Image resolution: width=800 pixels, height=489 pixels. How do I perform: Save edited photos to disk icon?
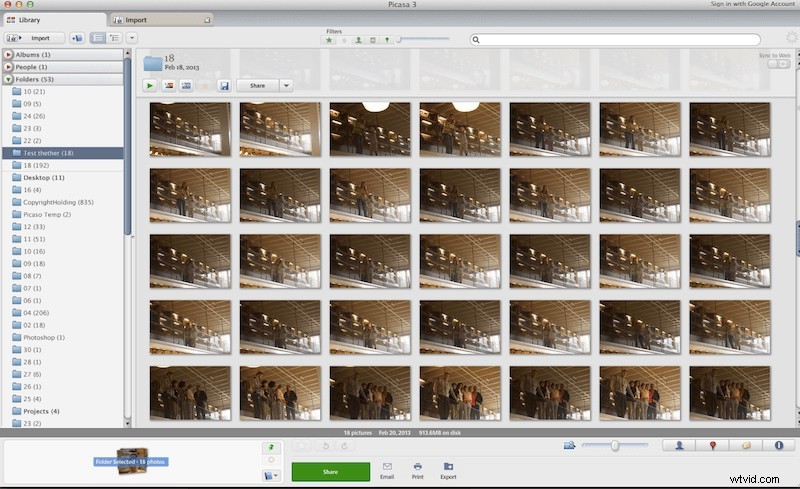[224, 86]
